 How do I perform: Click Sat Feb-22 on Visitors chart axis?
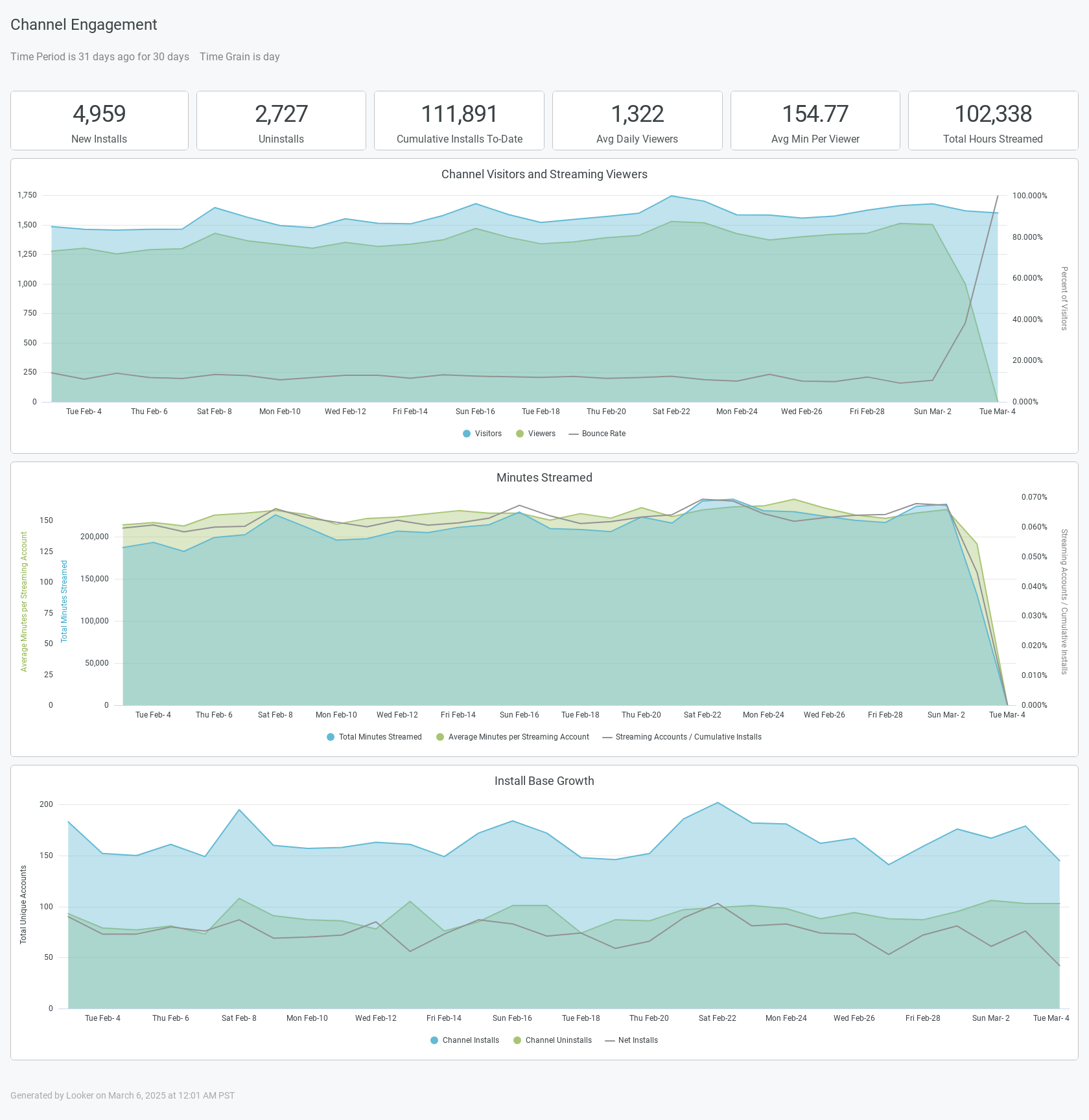point(672,412)
